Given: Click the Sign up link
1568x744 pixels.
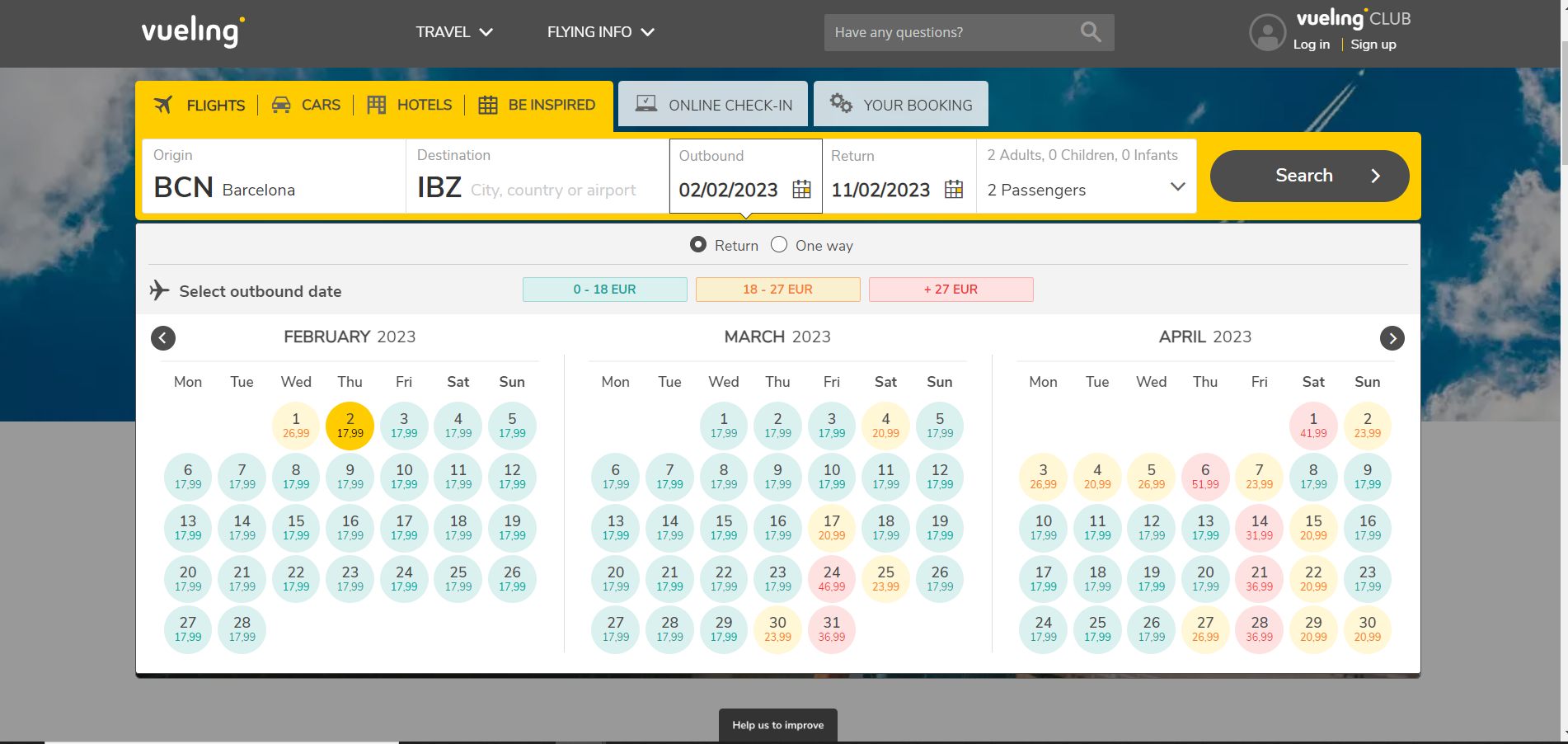Looking at the screenshot, I should click(1373, 45).
